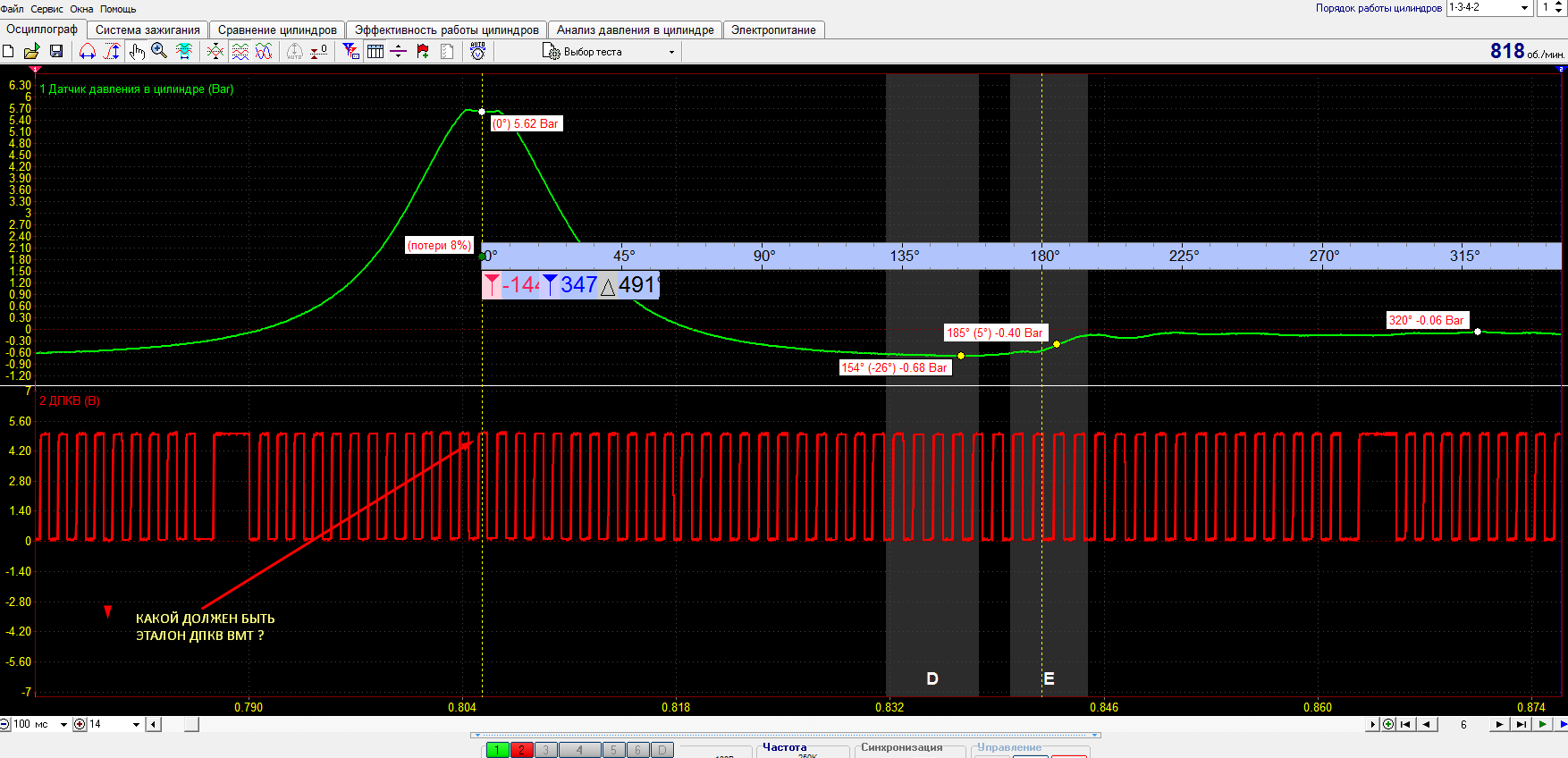Activate the hand pan tool
Screen dimensions: 1568x758
(136, 51)
